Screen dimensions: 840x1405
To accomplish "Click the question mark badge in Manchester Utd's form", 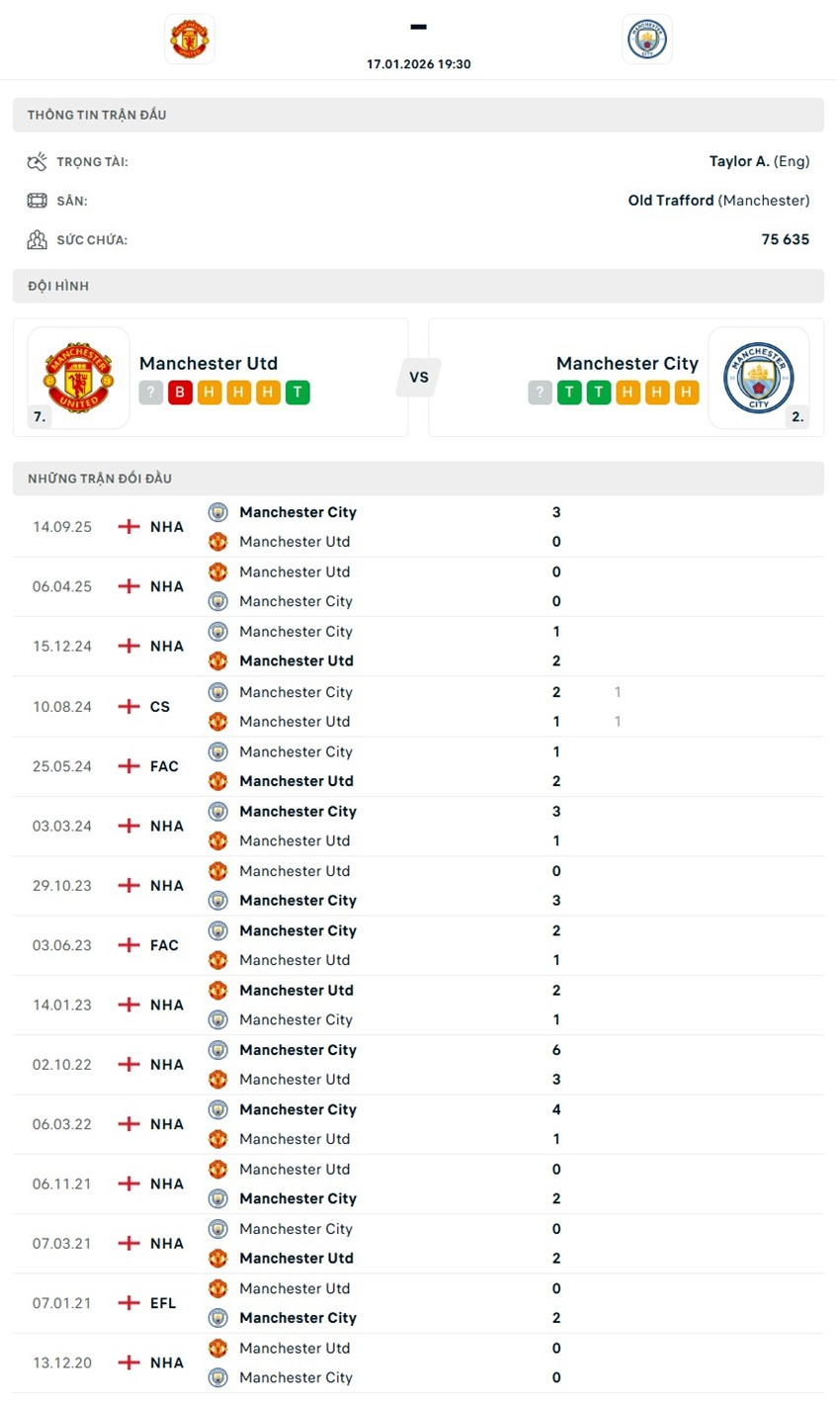I will coord(150,393).
